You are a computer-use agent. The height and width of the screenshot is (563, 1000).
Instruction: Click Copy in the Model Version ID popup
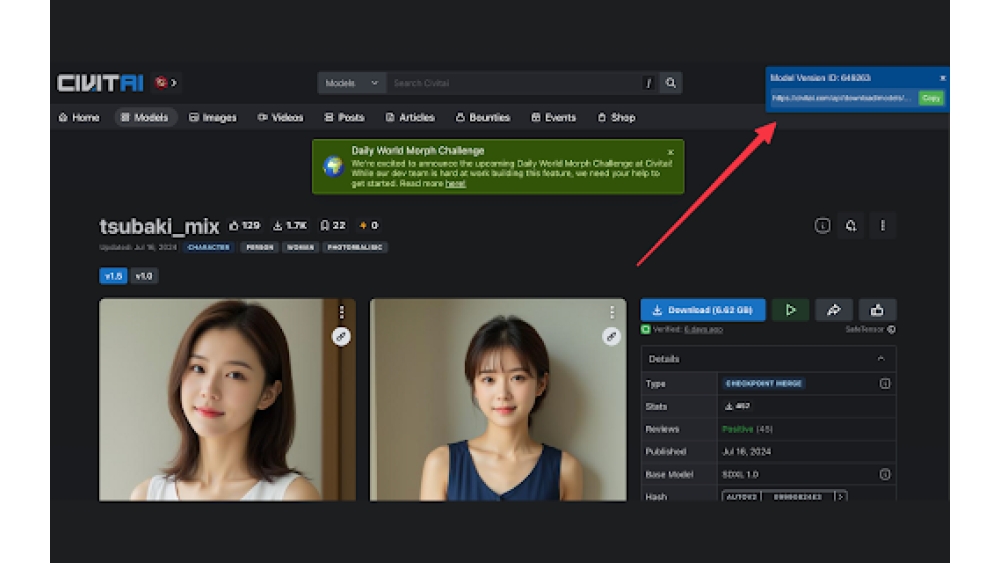931,98
